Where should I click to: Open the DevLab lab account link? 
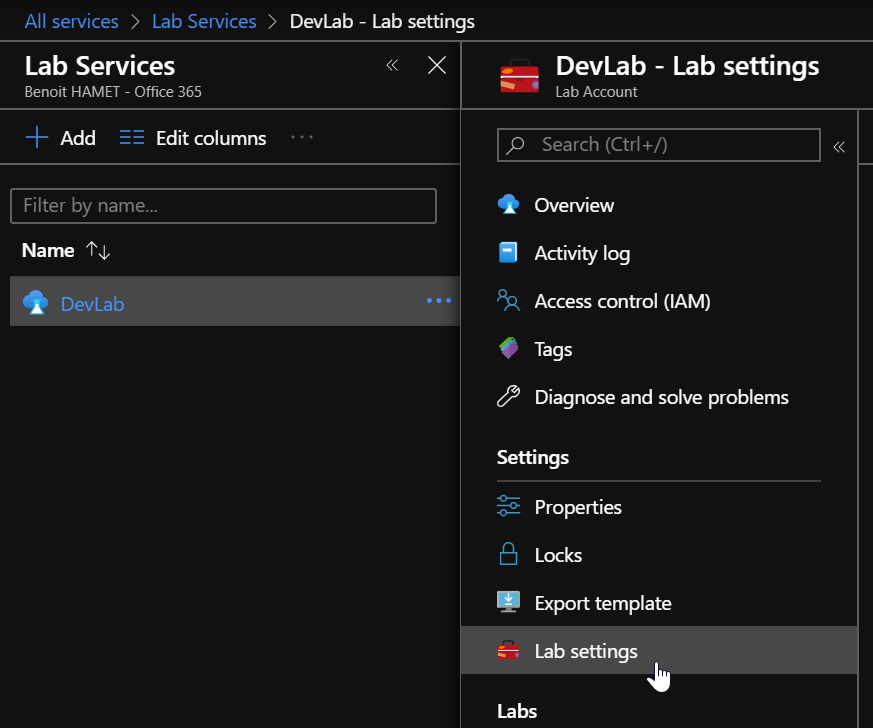(92, 304)
